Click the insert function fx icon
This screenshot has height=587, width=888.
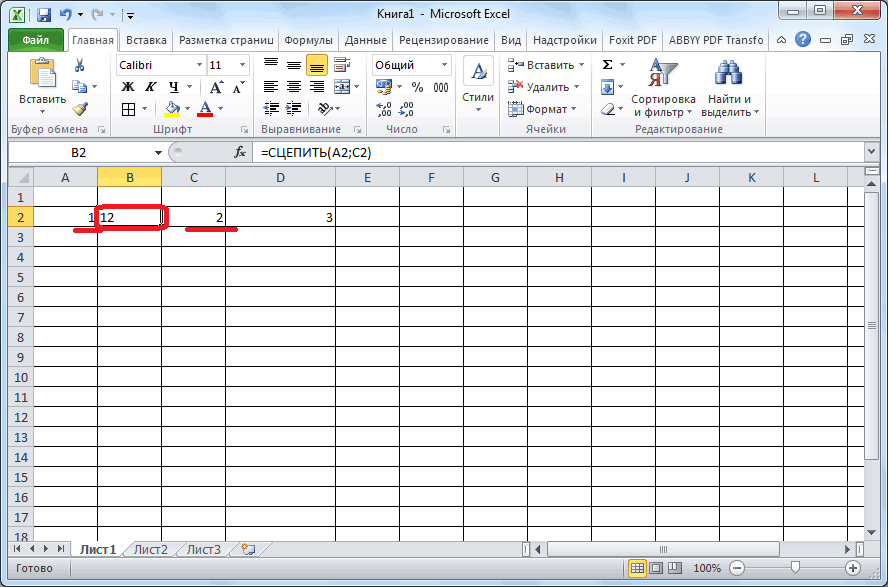(240, 152)
